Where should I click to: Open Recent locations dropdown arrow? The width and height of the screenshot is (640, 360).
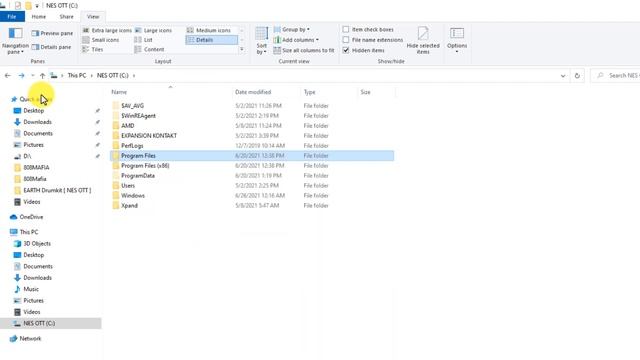[33, 76]
